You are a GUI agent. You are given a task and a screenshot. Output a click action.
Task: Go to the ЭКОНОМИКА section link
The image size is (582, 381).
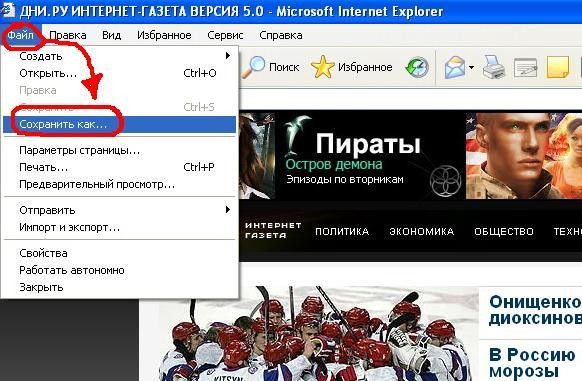coord(422,231)
